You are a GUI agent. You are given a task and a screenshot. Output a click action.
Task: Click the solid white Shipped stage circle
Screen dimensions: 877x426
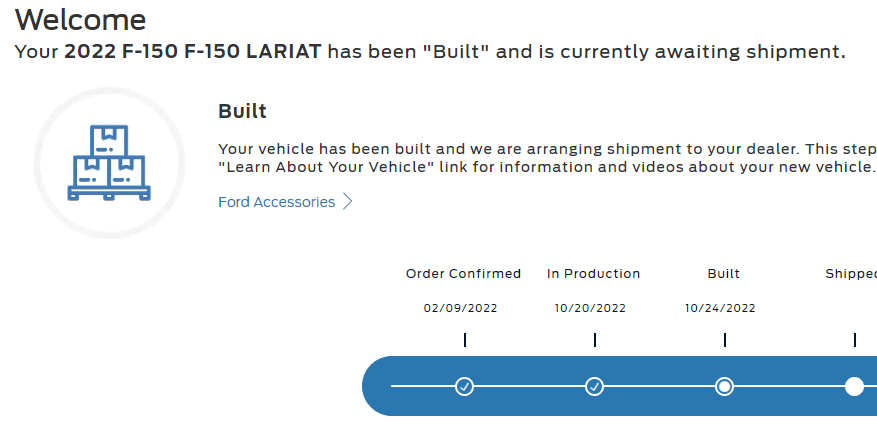[854, 386]
